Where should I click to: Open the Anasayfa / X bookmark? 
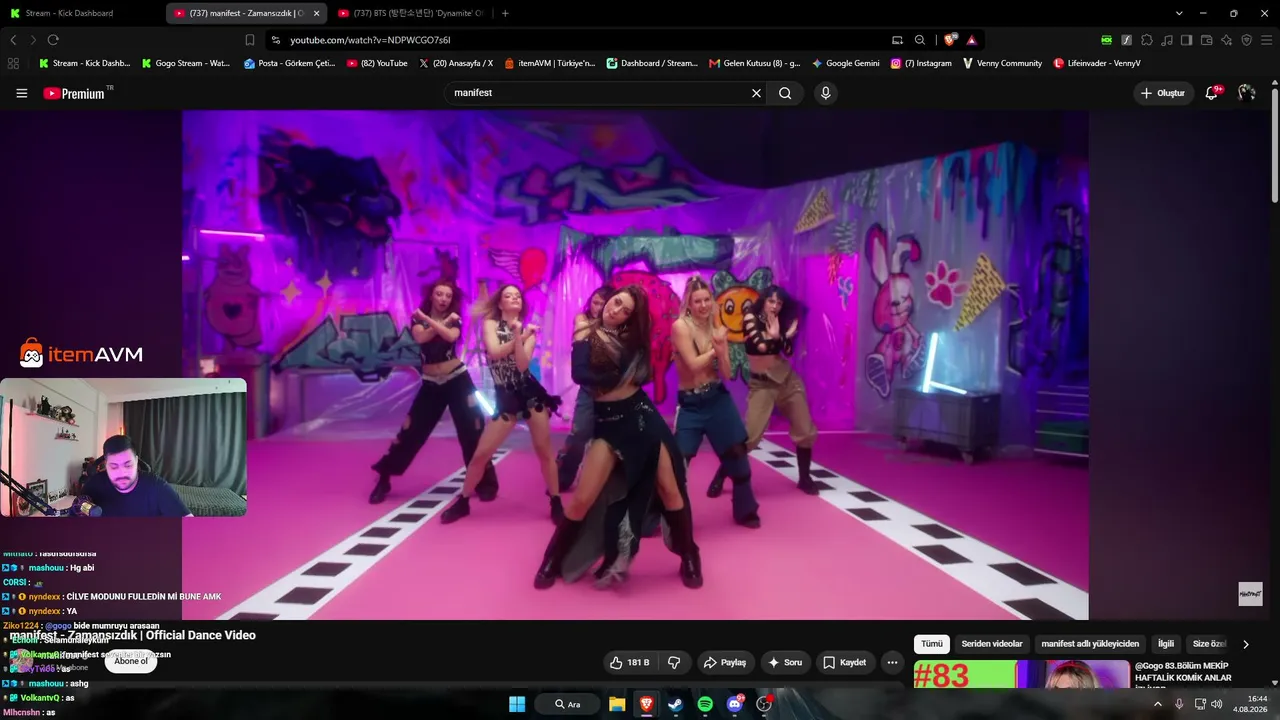[455, 63]
